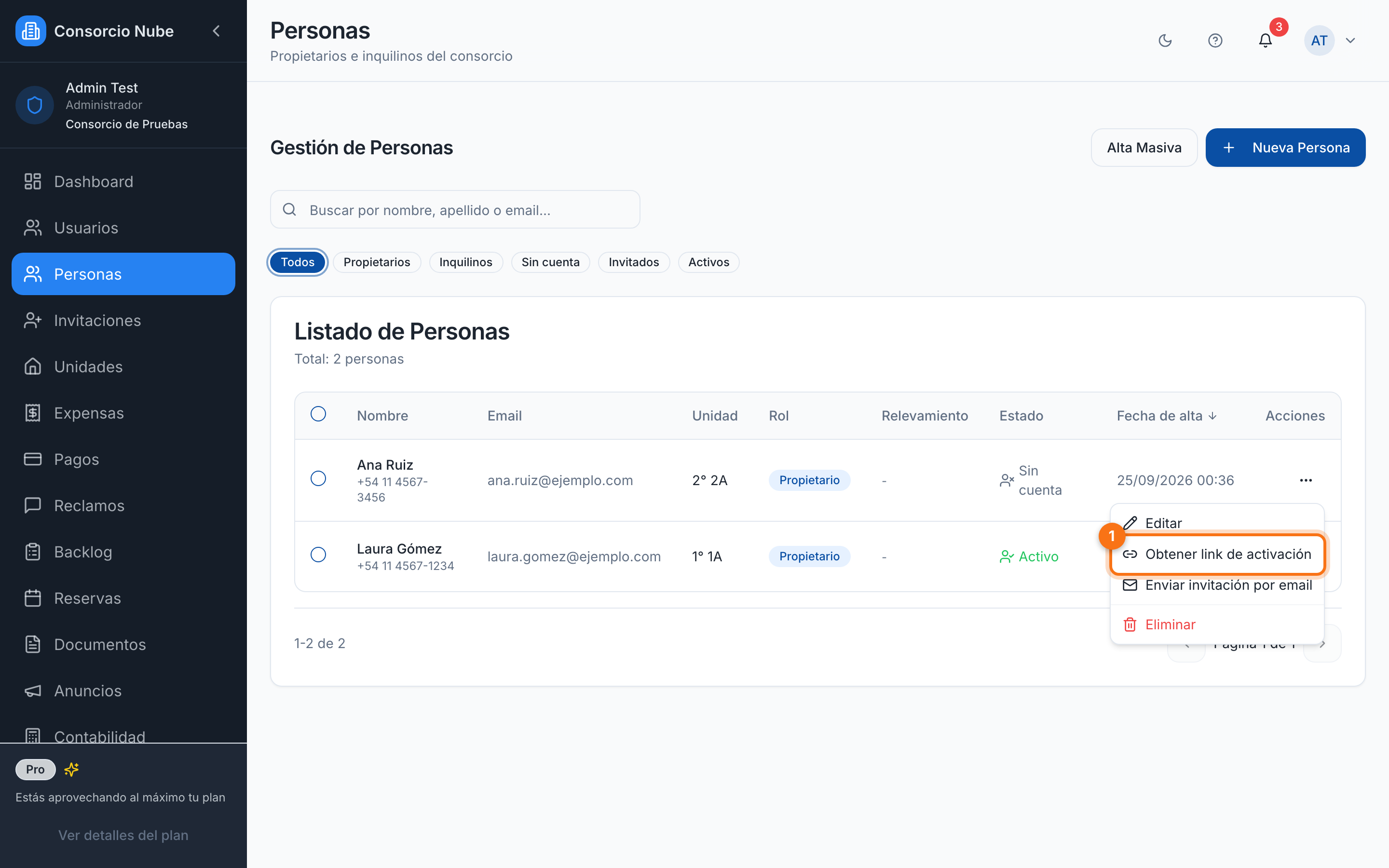
Task: Open Reclamos in the sidebar
Action: pos(123,506)
